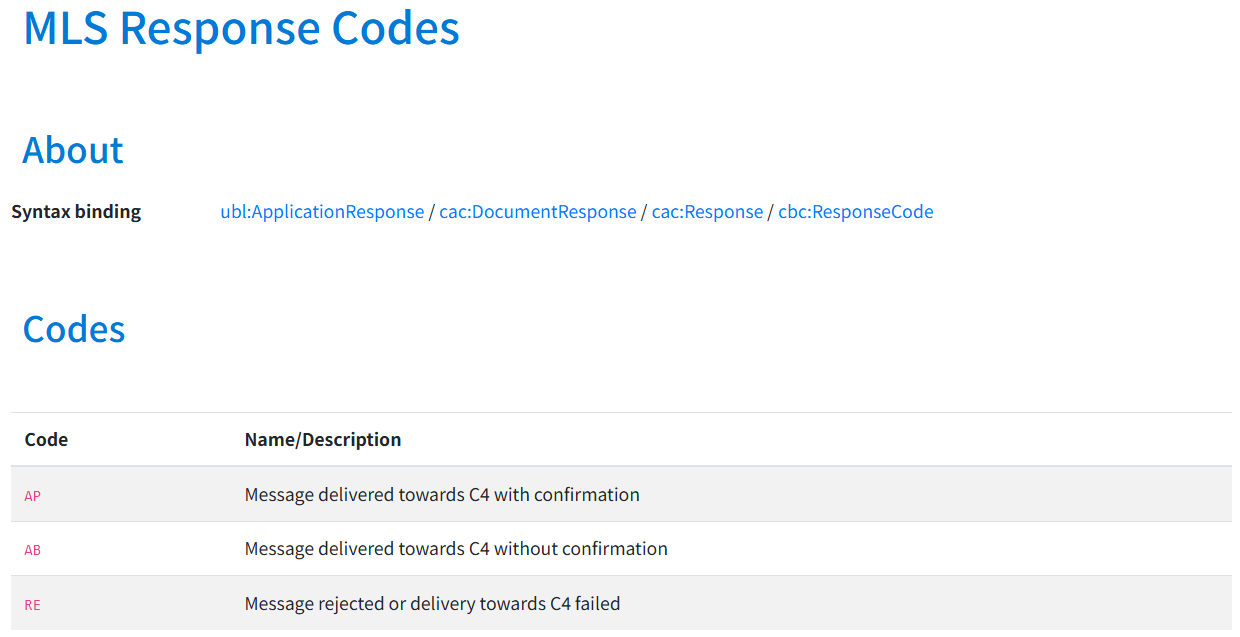This screenshot has height=637, width=1240.
Task: Click the Codes section heading
Action: pyautogui.click(x=74, y=329)
